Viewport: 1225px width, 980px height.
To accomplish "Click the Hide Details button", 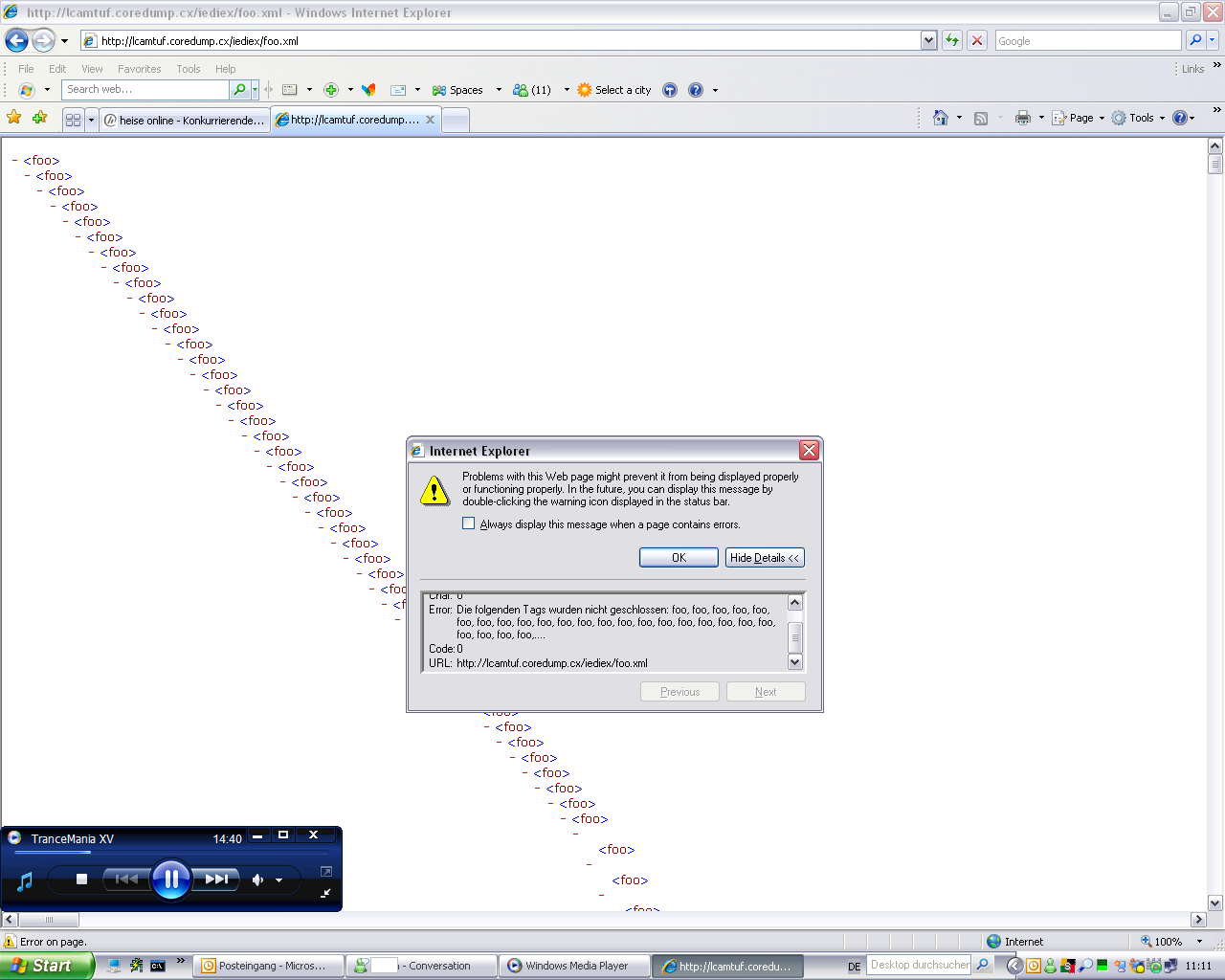I will (x=764, y=558).
